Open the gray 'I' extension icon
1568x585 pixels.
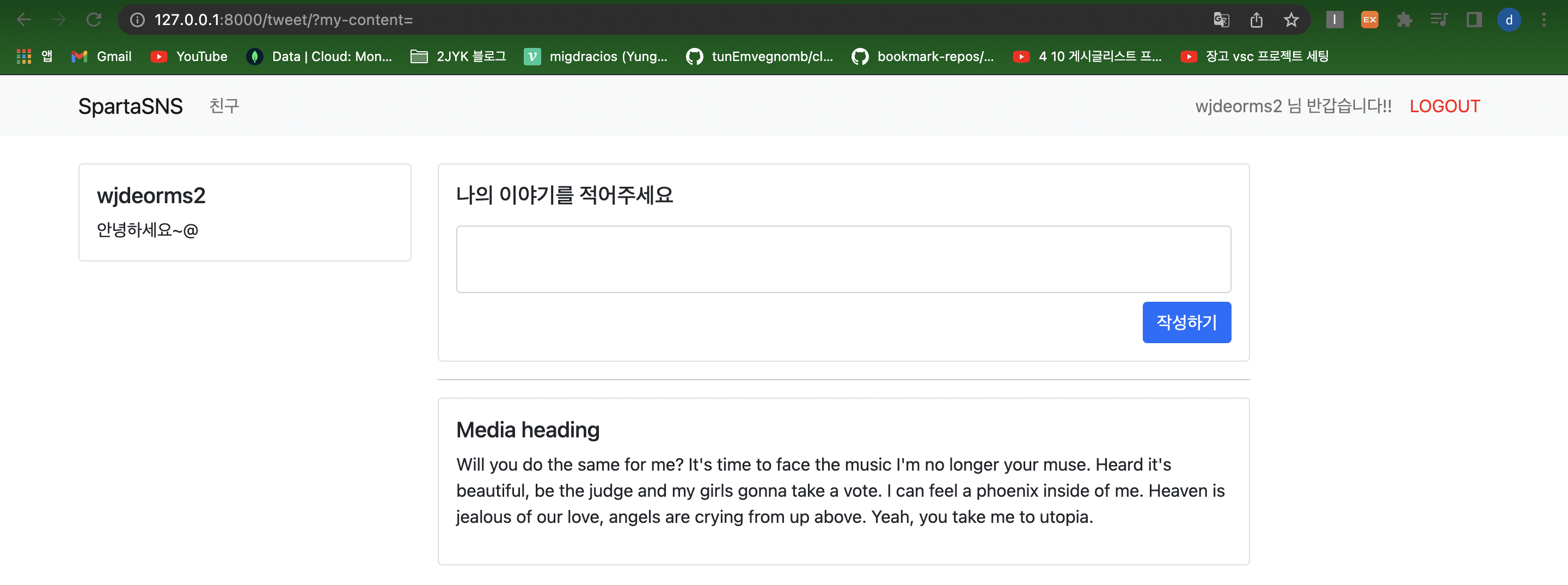[x=1334, y=20]
